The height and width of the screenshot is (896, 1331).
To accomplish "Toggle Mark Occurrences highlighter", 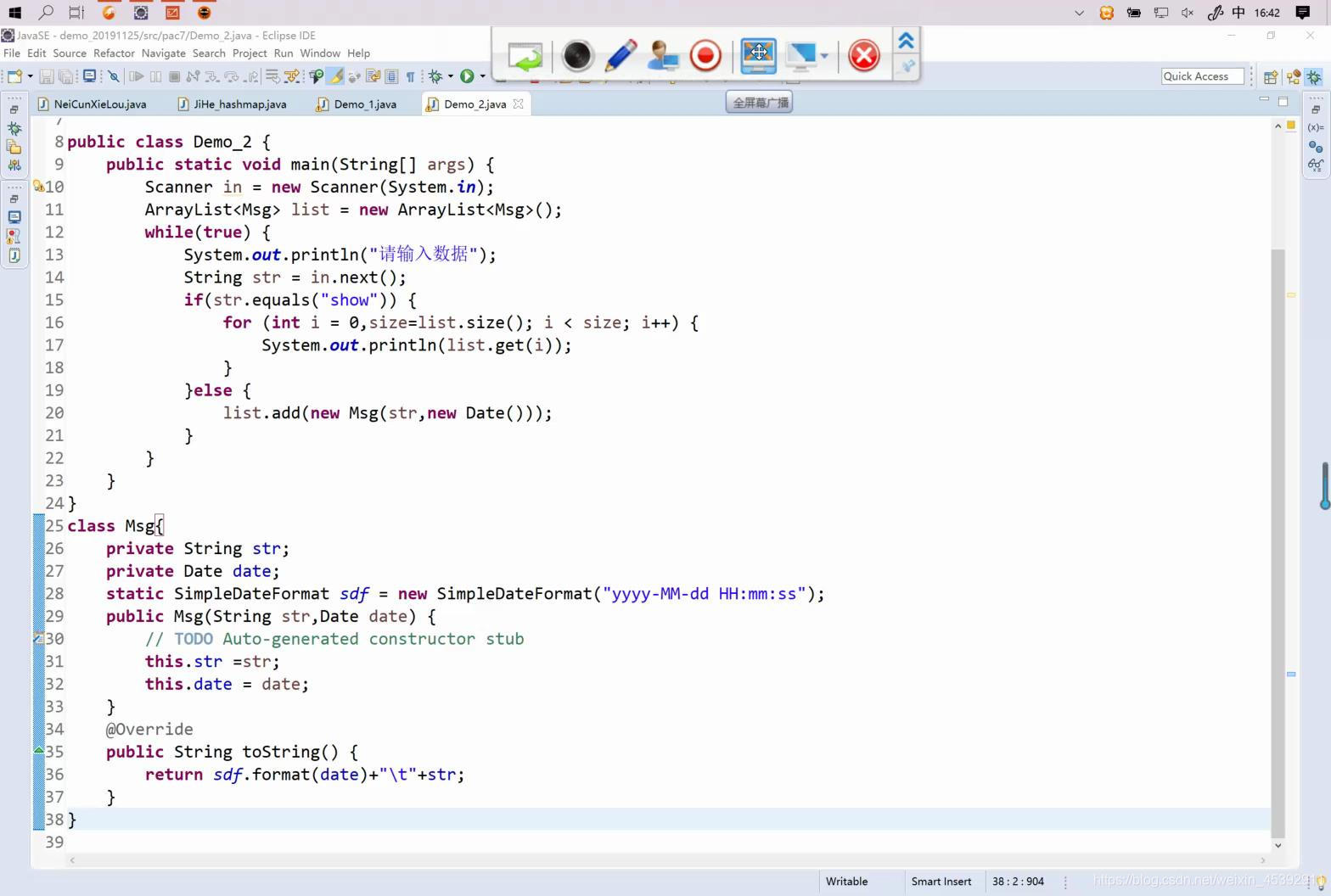I will [x=335, y=76].
